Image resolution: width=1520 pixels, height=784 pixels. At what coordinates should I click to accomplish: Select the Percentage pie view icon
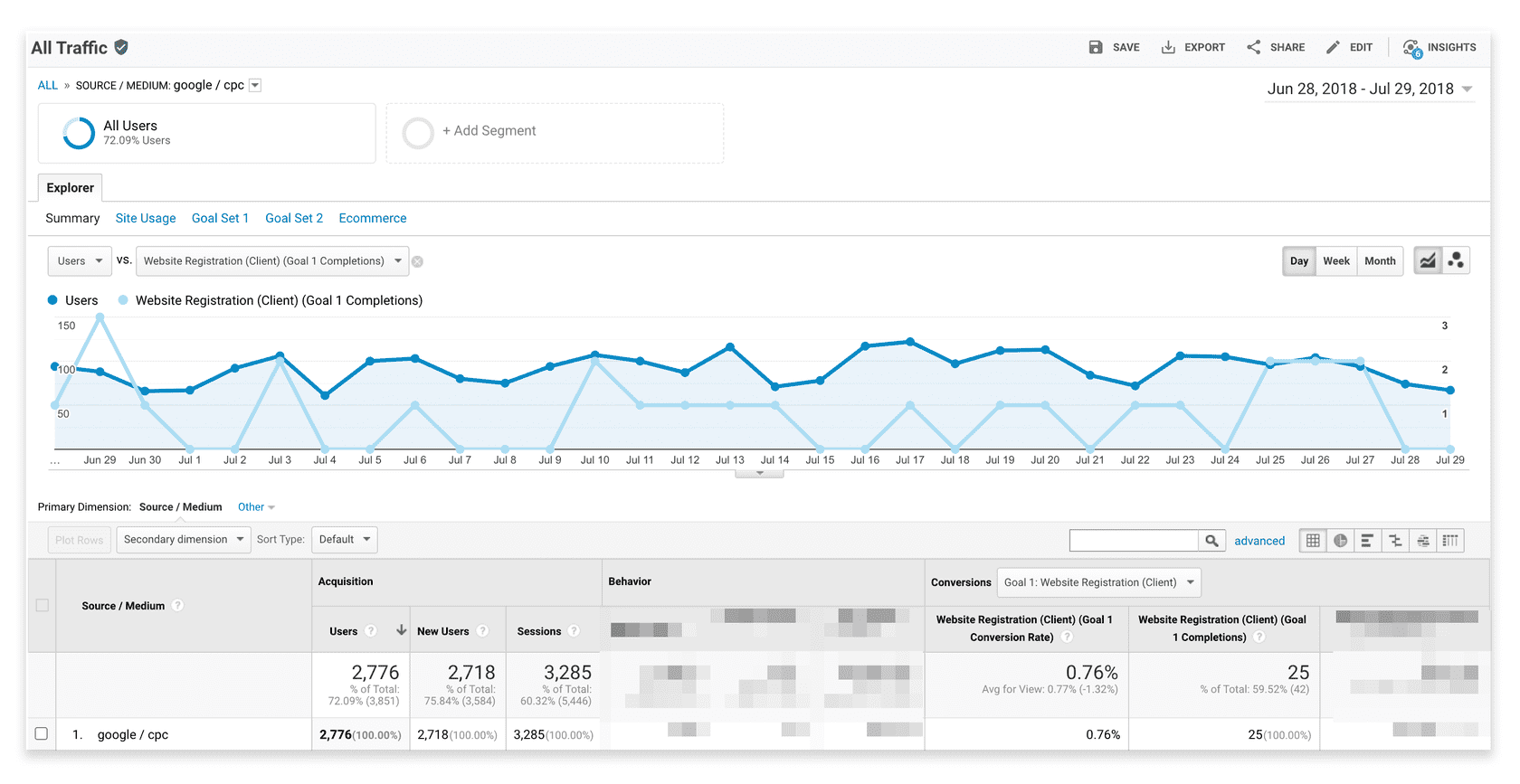click(1341, 541)
